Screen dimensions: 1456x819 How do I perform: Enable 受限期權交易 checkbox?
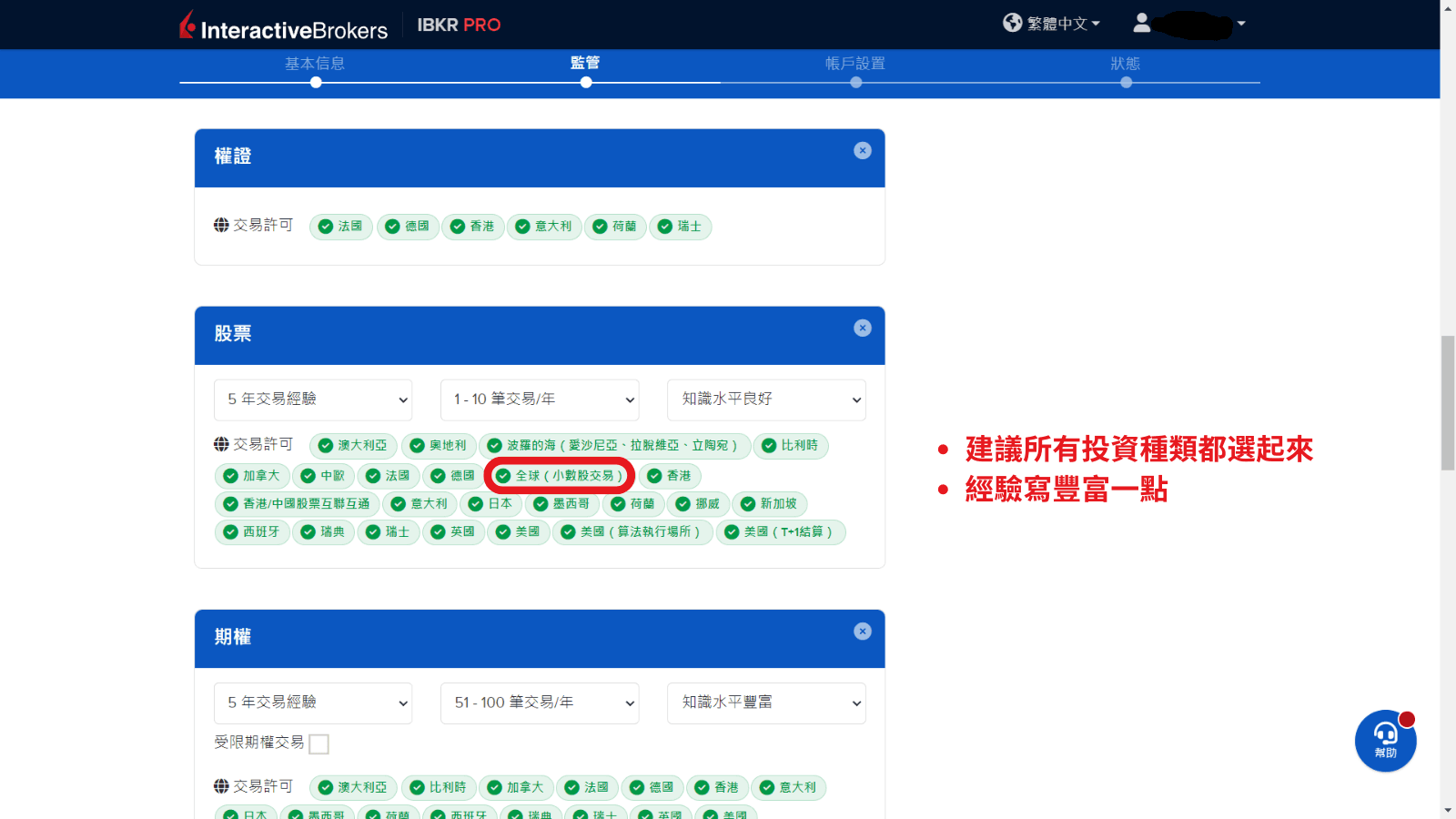(x=318, y=743)
